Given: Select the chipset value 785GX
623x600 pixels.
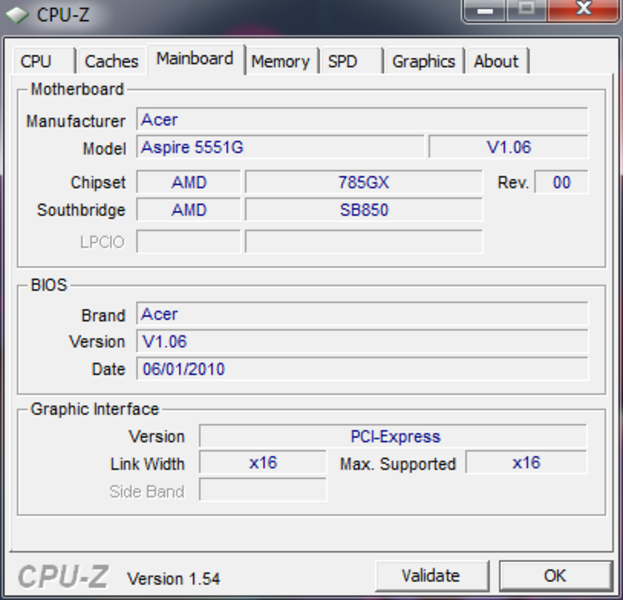Looking at the screenshot, I should (x=364, y=182).
